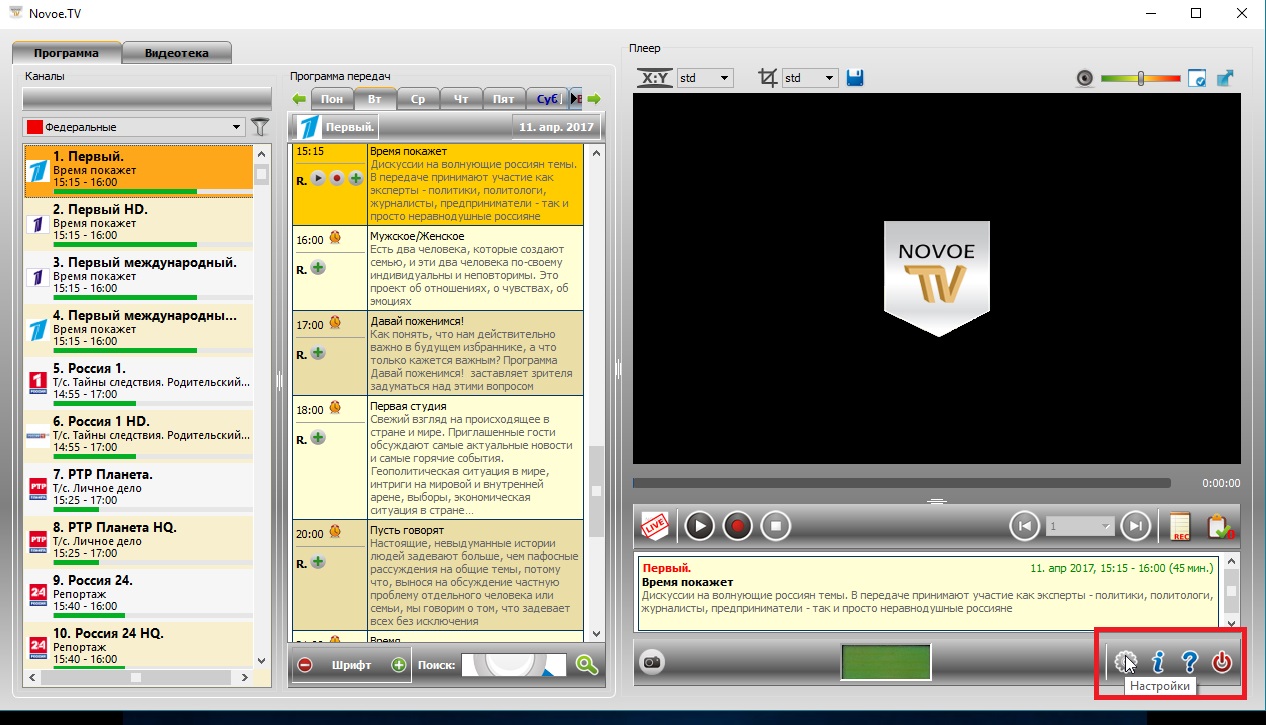Screen dimensions: 1266x725
Task: Select channel 9. Россия 24.
Action: click(139, 593)
